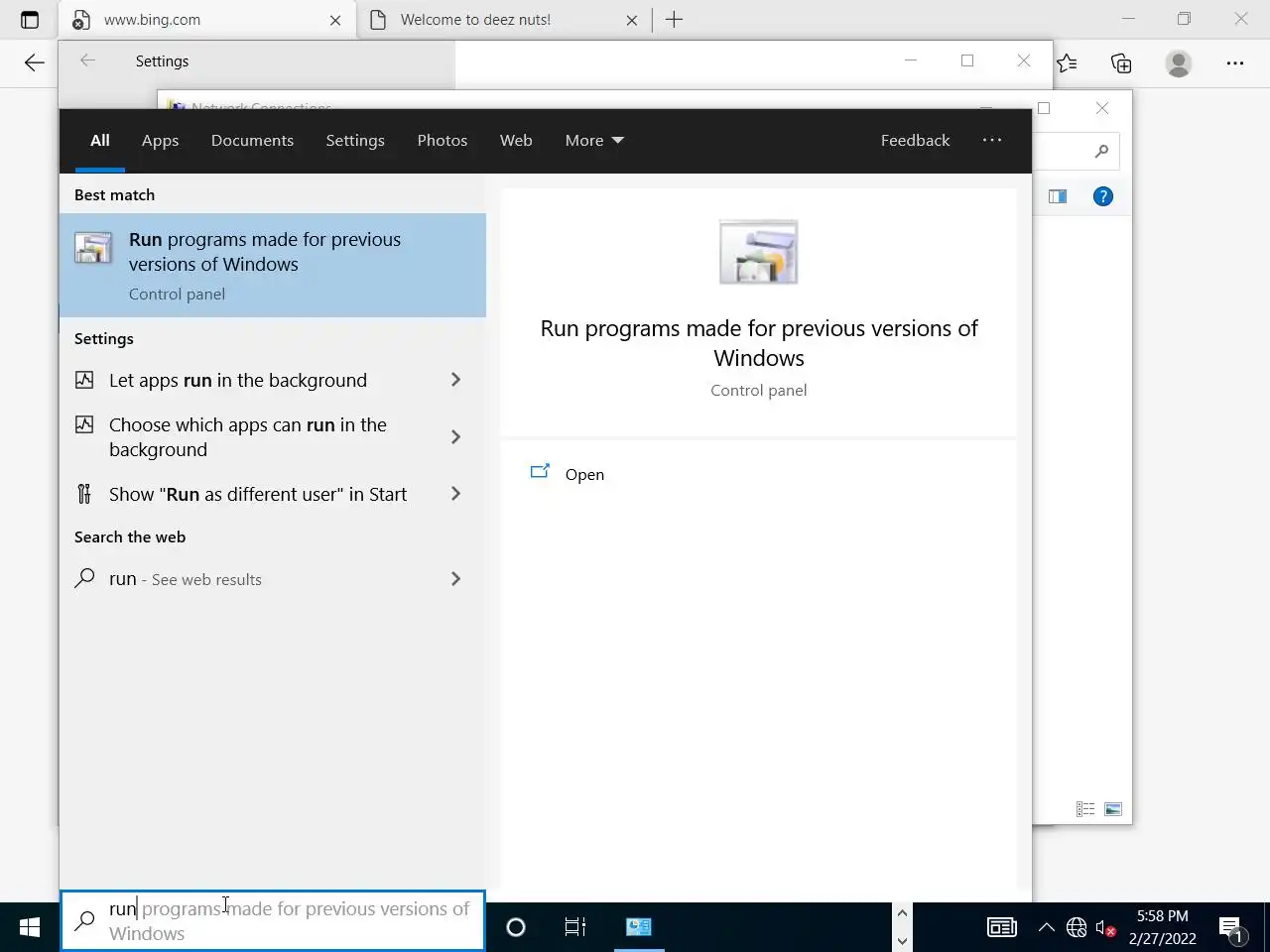Screen dimensions: 1270x952
Task: Click run - See web results
Action: (186, 579)
